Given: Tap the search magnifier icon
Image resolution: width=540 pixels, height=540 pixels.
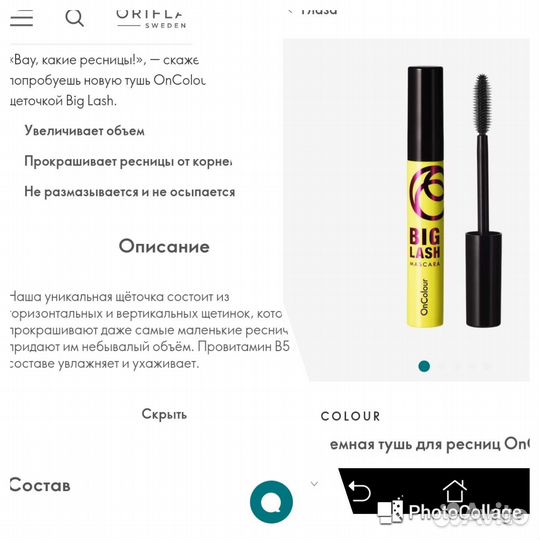Looking at the screenshot, I should point(74,18).
